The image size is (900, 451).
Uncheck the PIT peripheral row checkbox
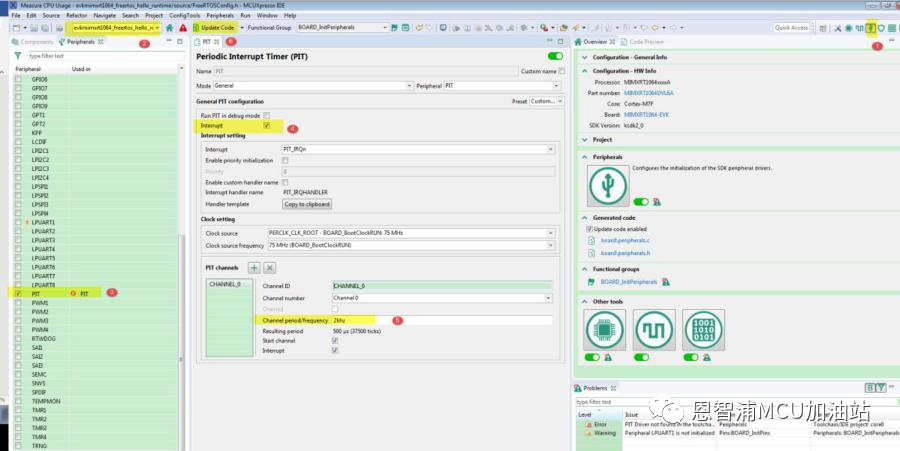click(18, 293)
